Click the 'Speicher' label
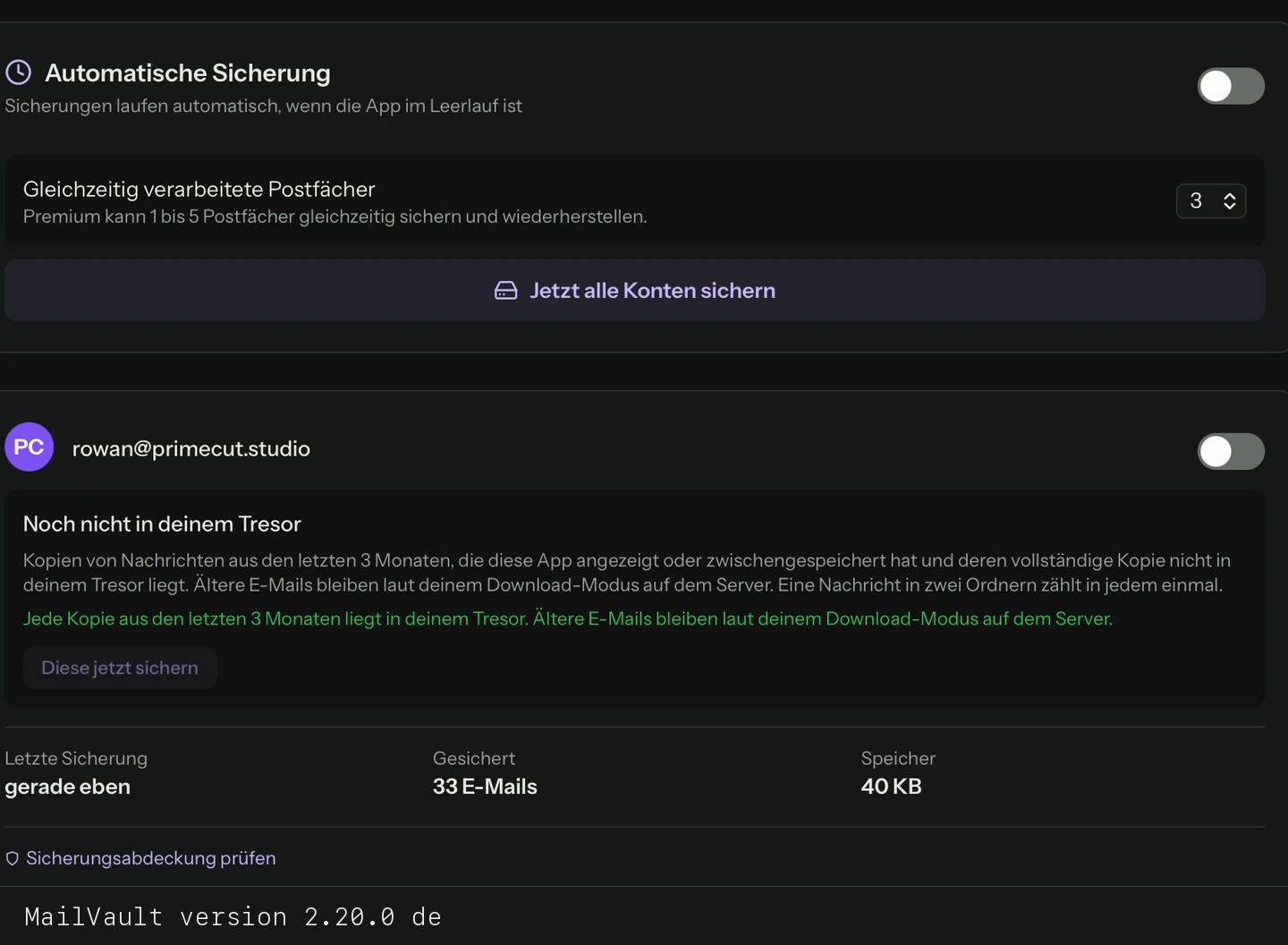Image resolution: width=1288 pixels, height=945 pixels. pyautogui.click(x=898, y=758)
